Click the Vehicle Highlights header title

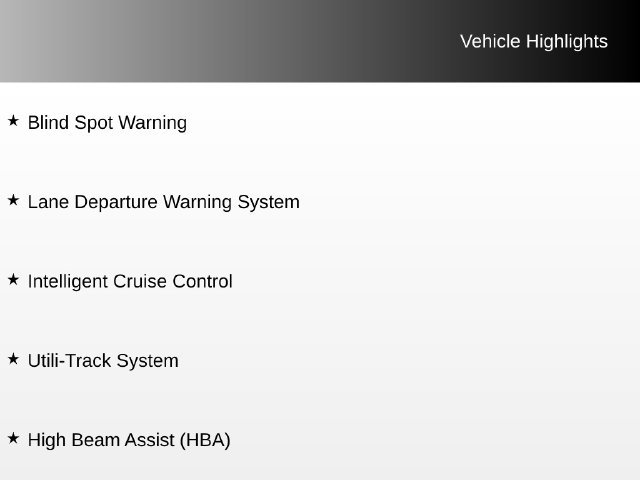tap(534, 42)
